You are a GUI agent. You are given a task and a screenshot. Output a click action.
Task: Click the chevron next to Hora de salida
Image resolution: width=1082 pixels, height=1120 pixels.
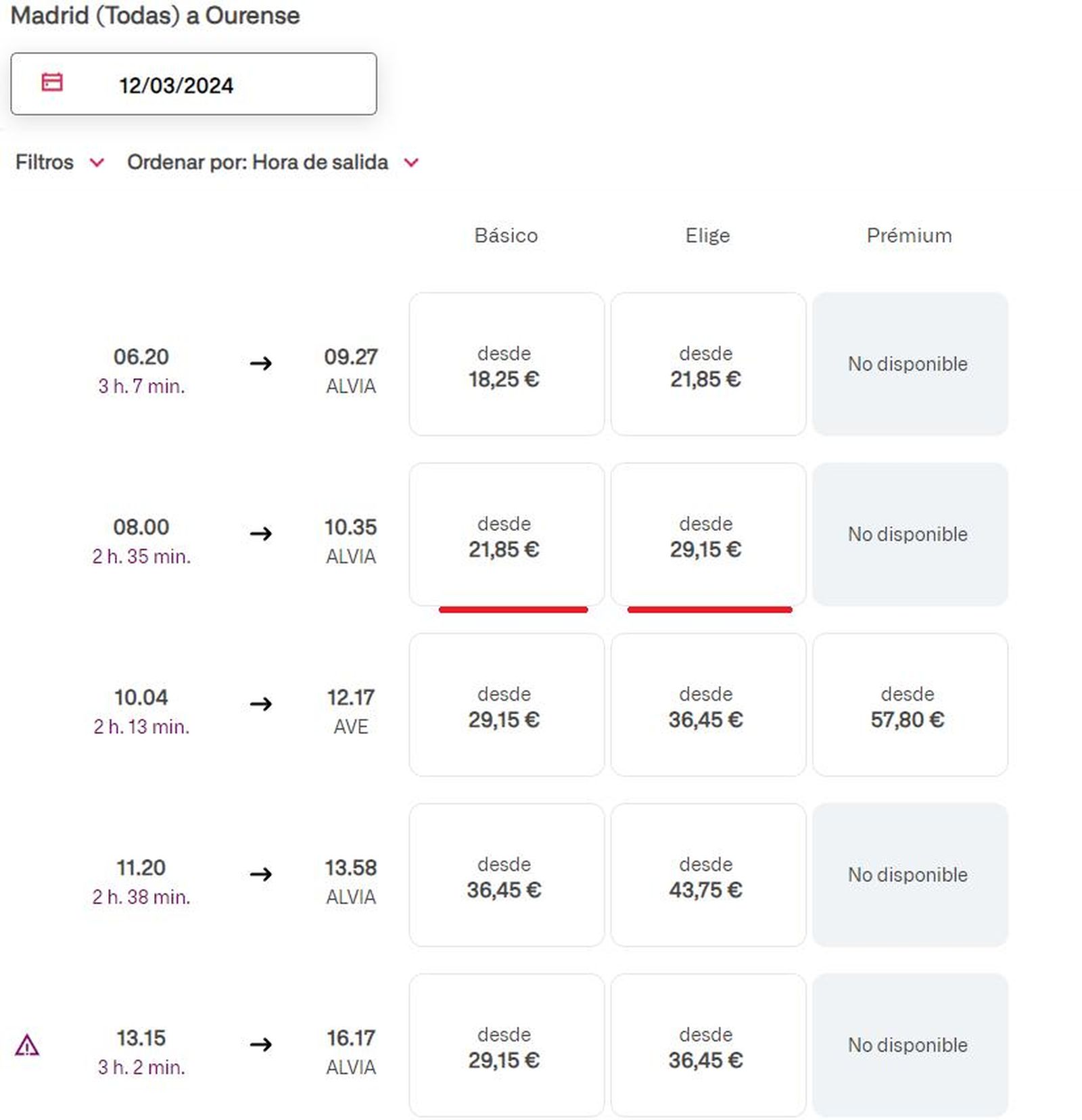[x=411, y=162]
